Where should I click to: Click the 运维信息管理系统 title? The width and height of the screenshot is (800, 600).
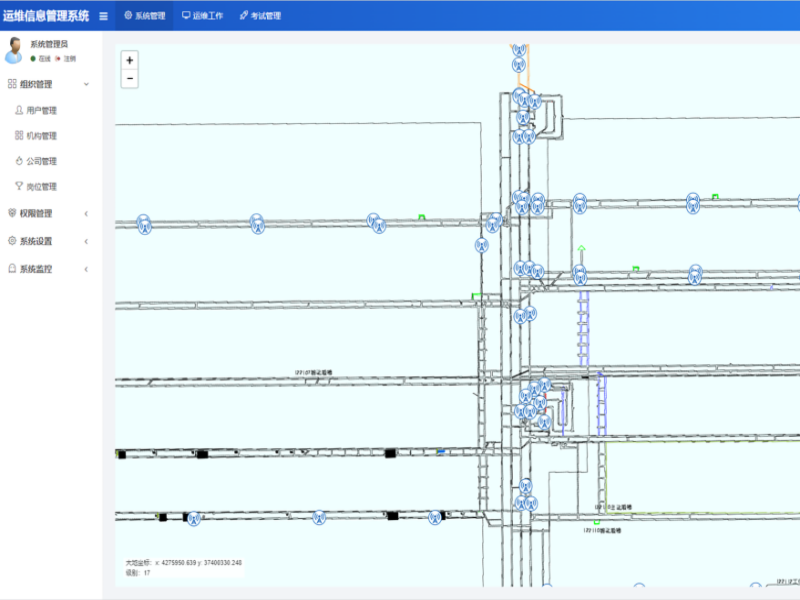(x=46, y=16)
